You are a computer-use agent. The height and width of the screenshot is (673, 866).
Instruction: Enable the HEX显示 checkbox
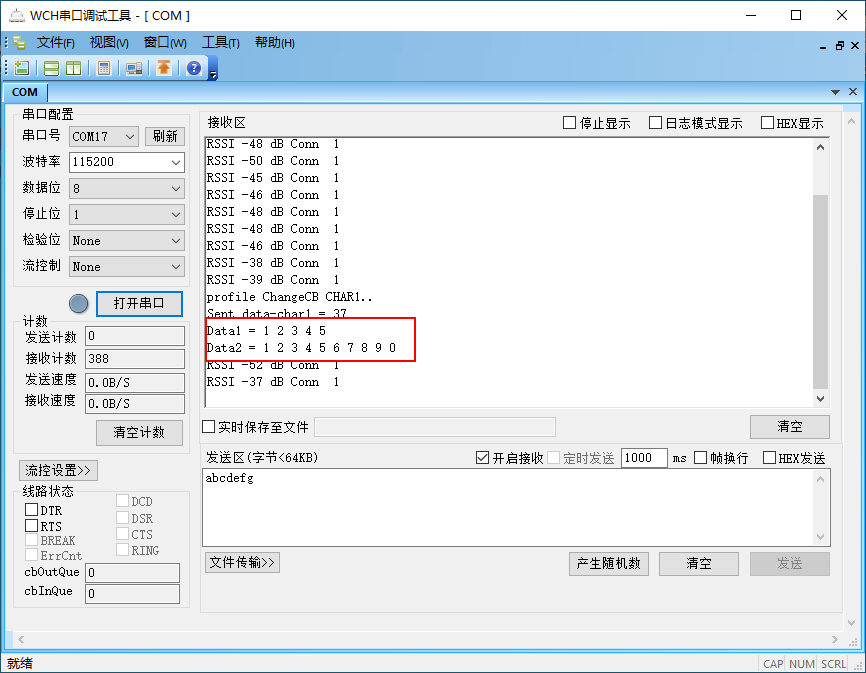[x=767, y=123]
